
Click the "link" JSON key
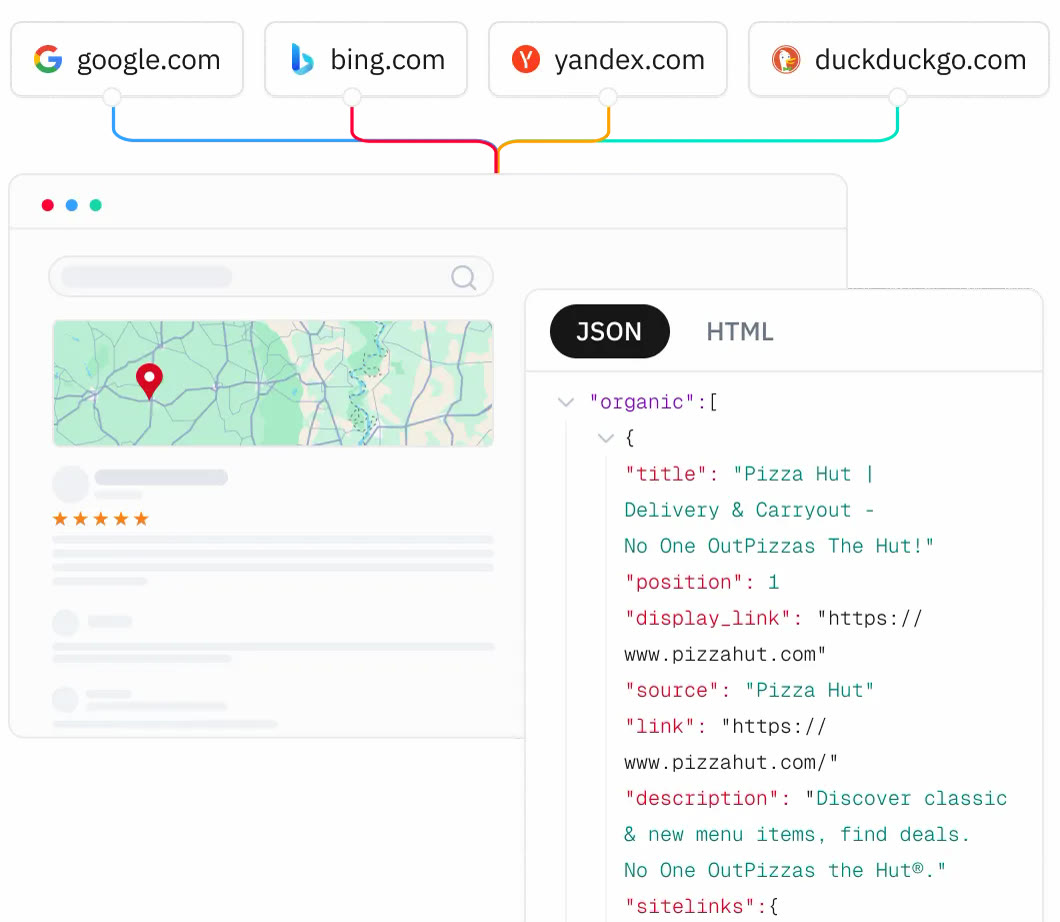(x=659, y=727)
